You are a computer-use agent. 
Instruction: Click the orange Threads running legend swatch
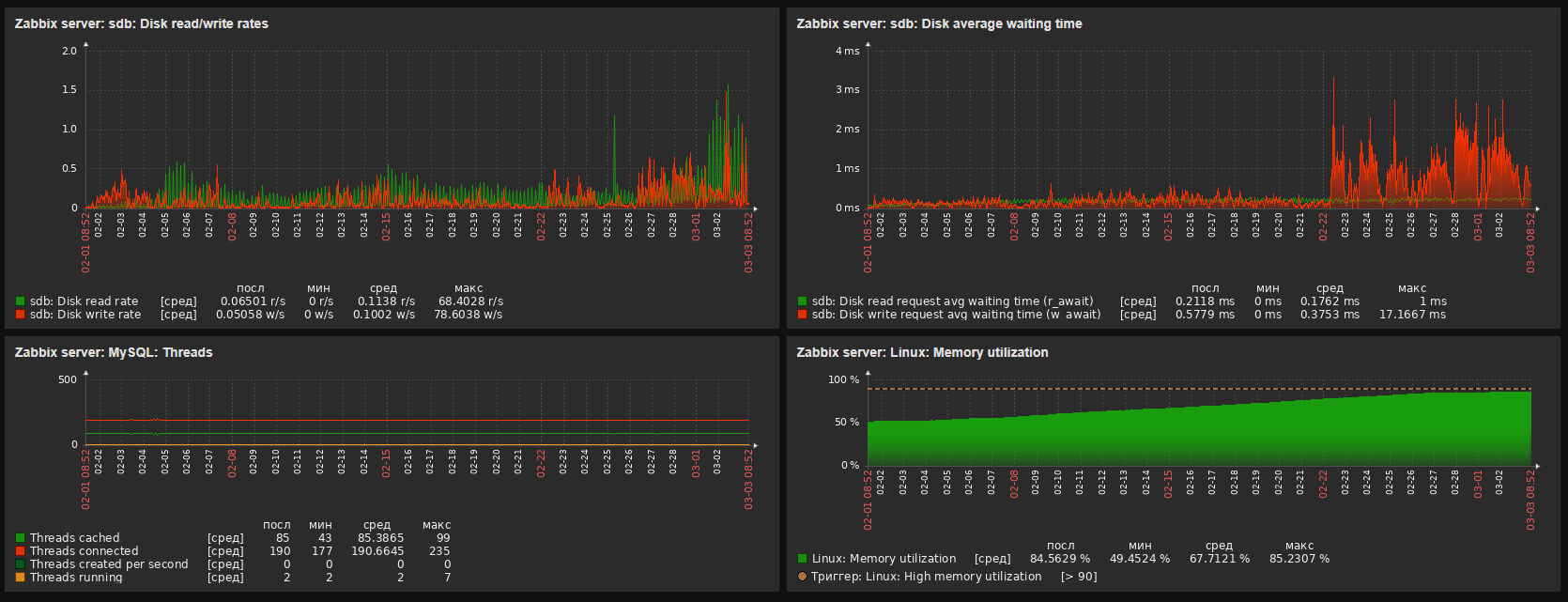[x=20, y=578]
